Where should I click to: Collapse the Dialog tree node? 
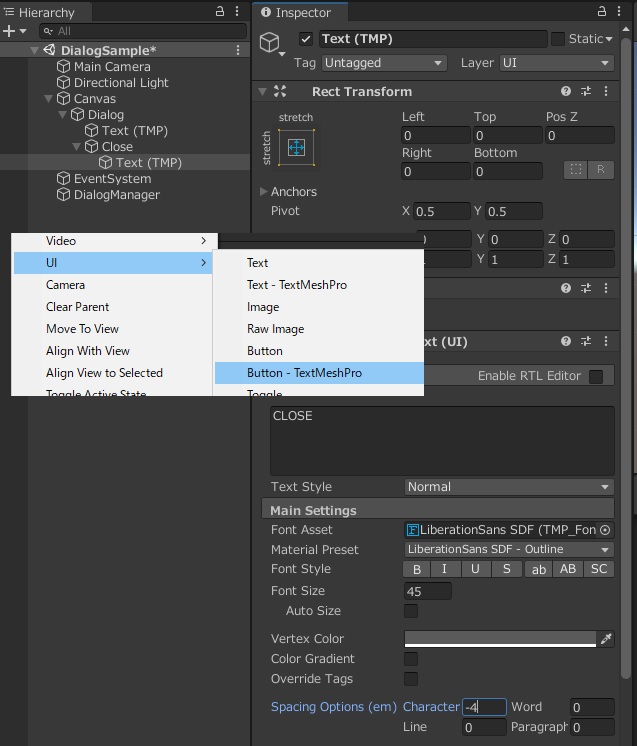coord(62,115)
